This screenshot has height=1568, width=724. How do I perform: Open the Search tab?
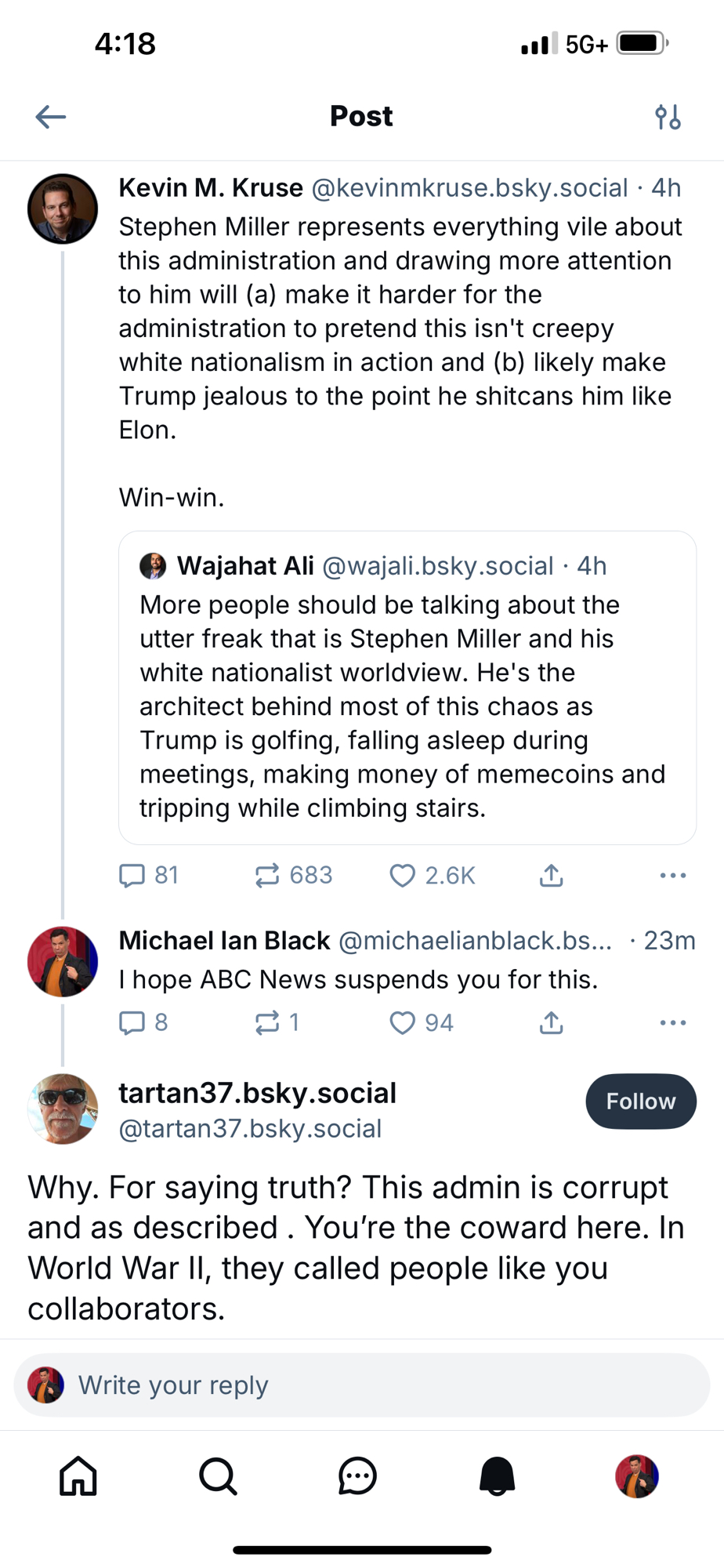click(x=218, y=1476)
